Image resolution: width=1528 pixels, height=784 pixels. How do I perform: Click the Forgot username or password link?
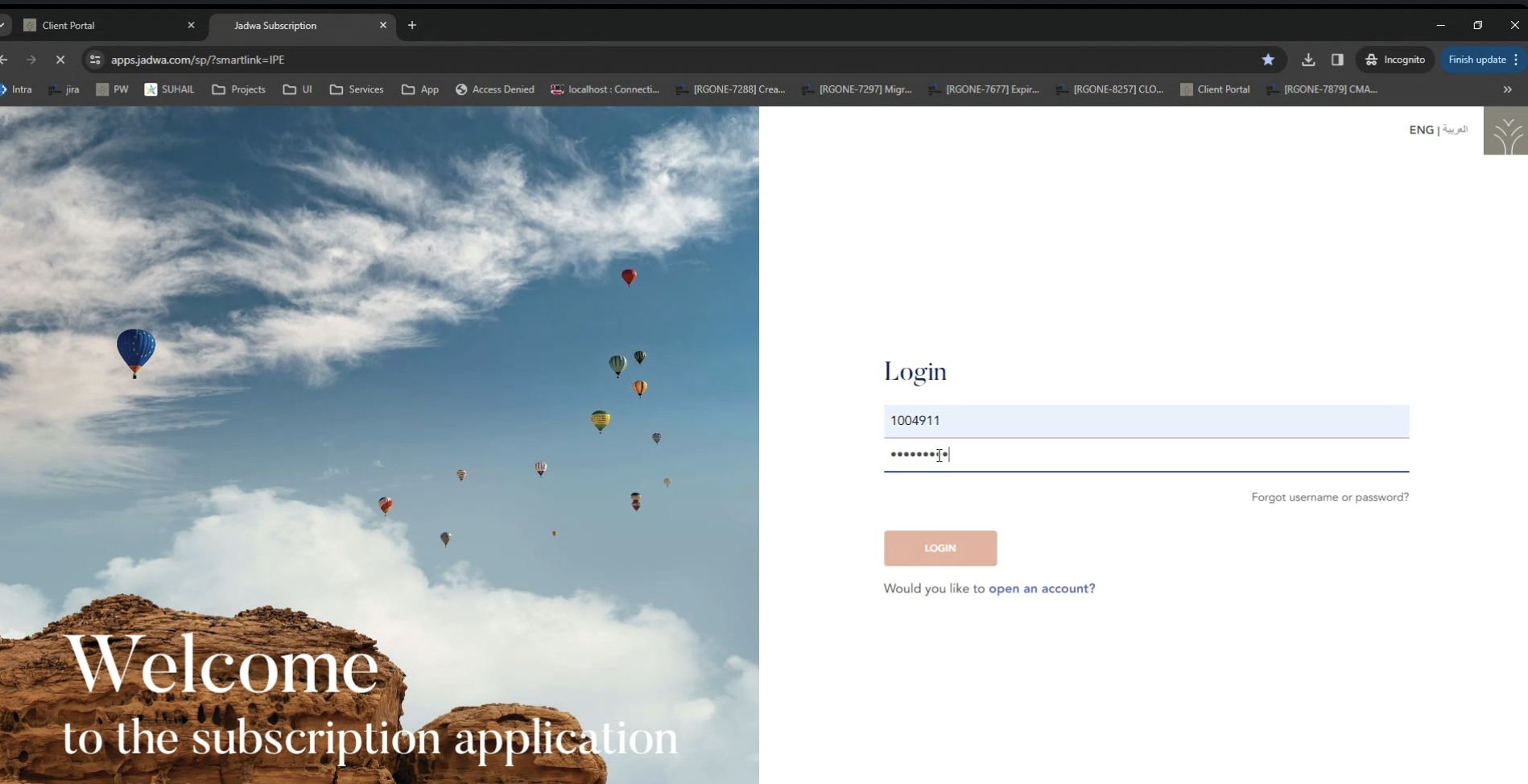(x=1329, y=497)
